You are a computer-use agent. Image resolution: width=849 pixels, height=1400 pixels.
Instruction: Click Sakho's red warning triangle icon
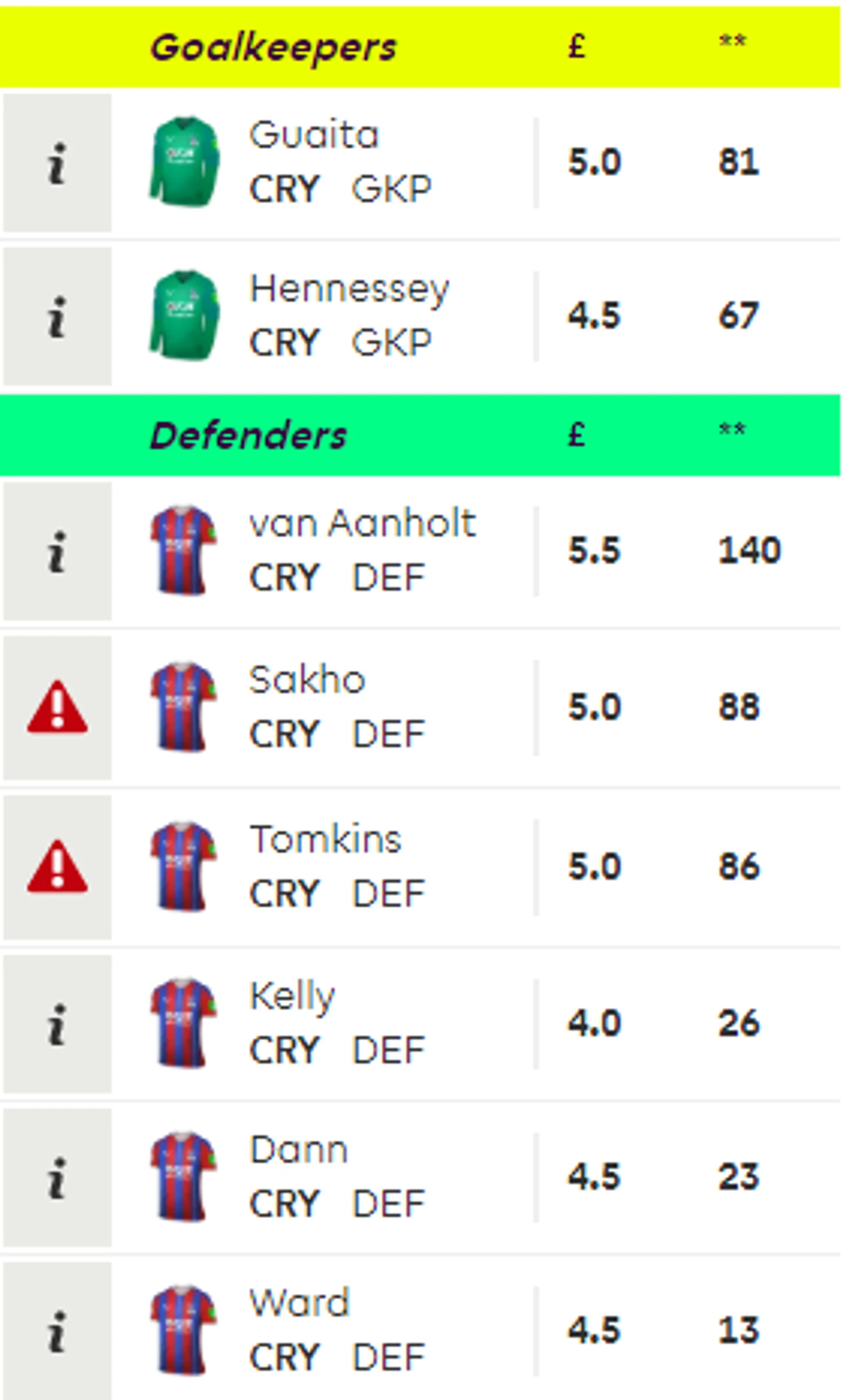pyautogui.click(x=57, y=707)
